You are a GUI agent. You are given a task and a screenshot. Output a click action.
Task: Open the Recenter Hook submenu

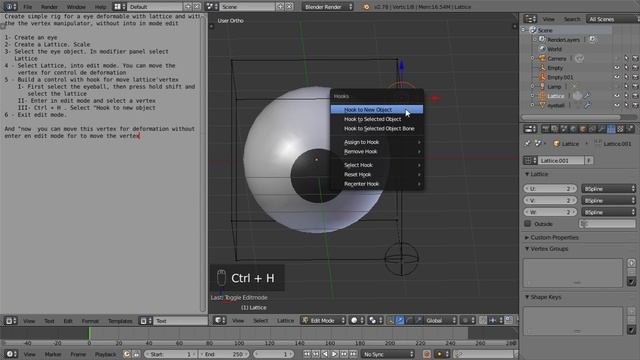tap(377, 184)
